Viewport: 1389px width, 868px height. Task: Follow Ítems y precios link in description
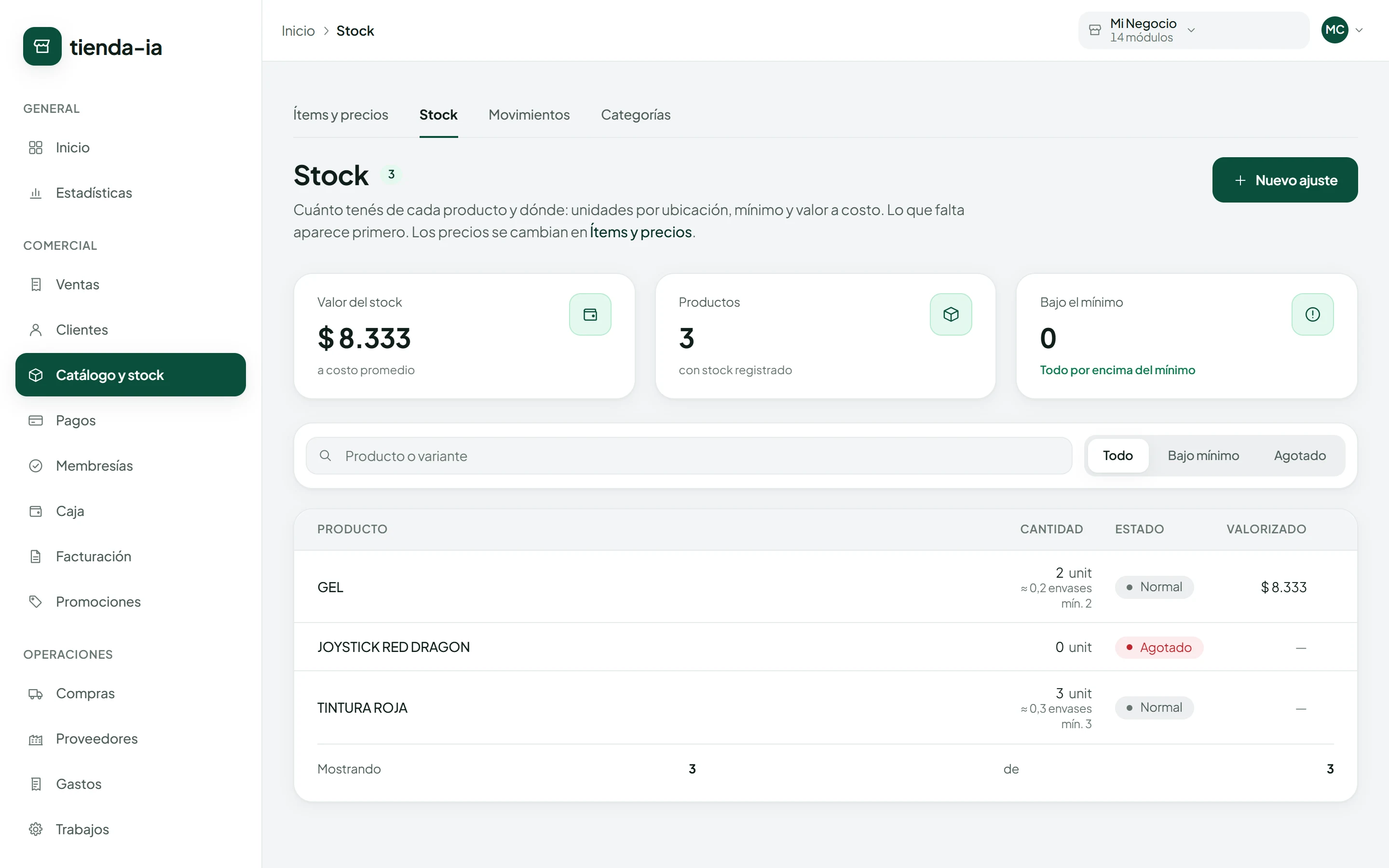click(641, 232)
